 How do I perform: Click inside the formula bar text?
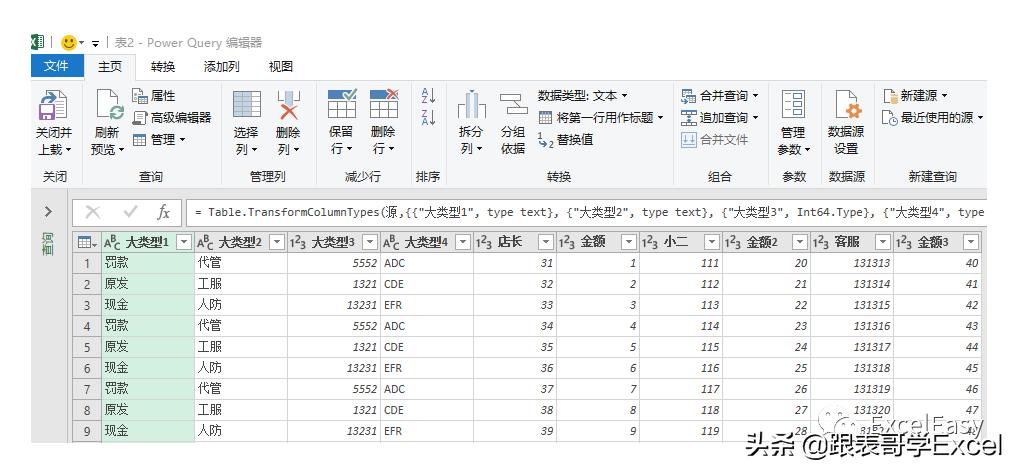pyautogui.click(x=588, y=212)
